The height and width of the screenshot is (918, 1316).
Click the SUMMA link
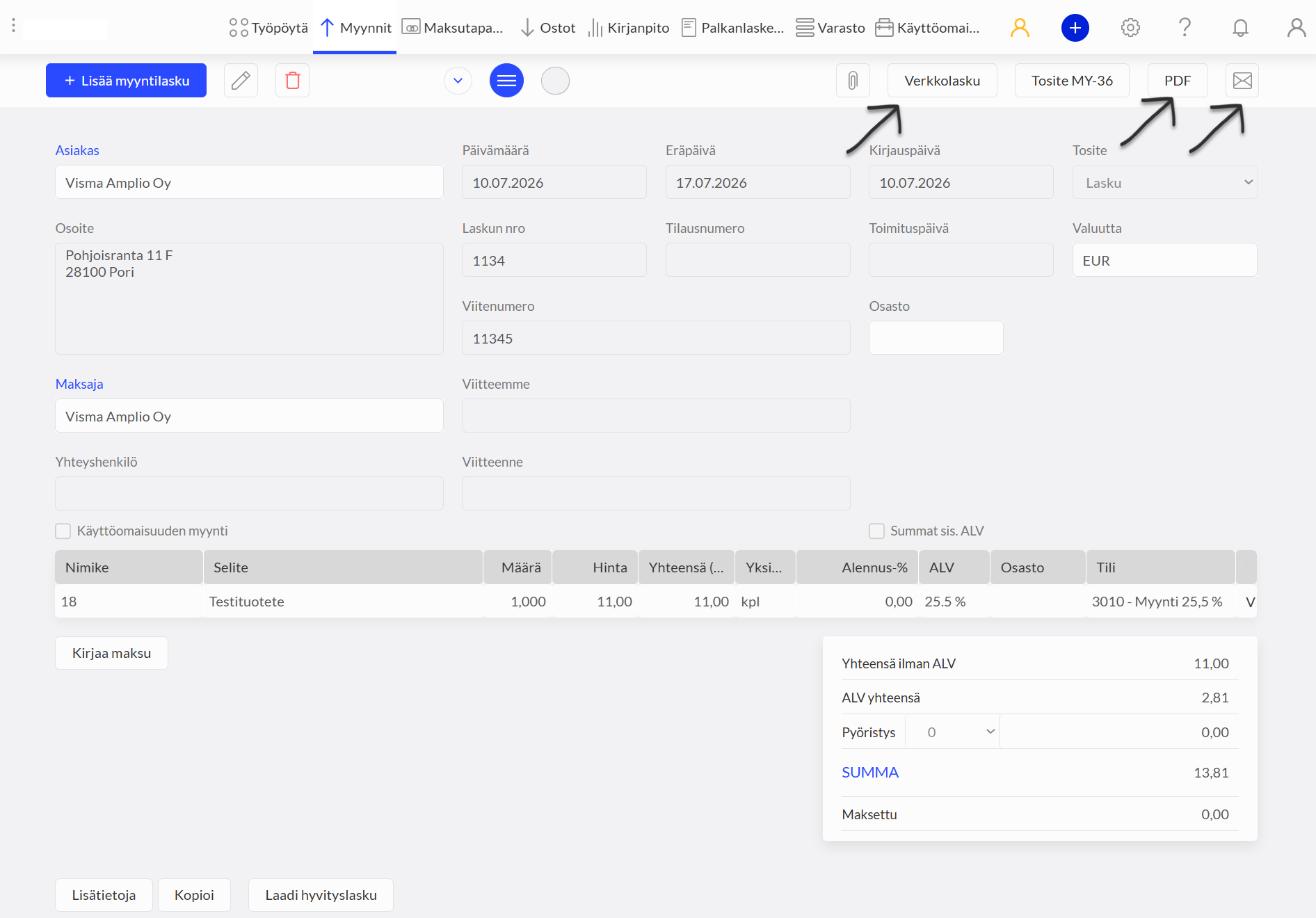coord(870,773)
